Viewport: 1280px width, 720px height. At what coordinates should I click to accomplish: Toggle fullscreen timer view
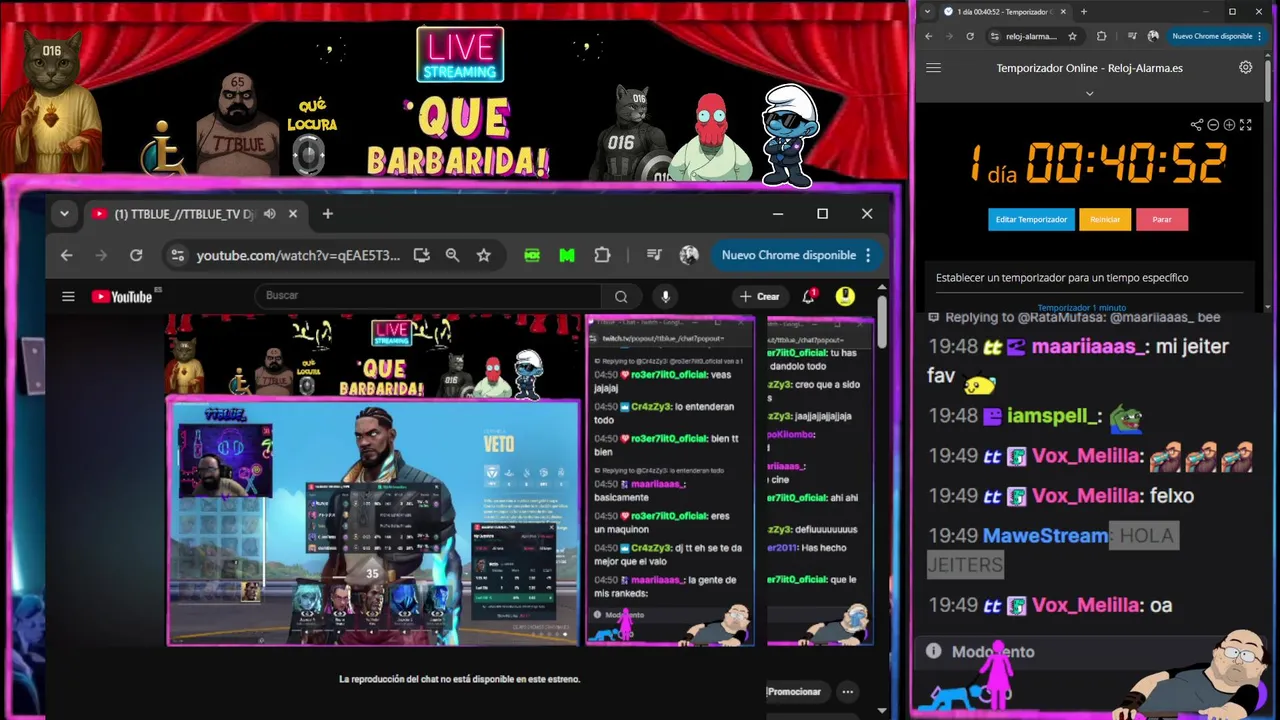pyautogui.click(x=1246, y=125)
